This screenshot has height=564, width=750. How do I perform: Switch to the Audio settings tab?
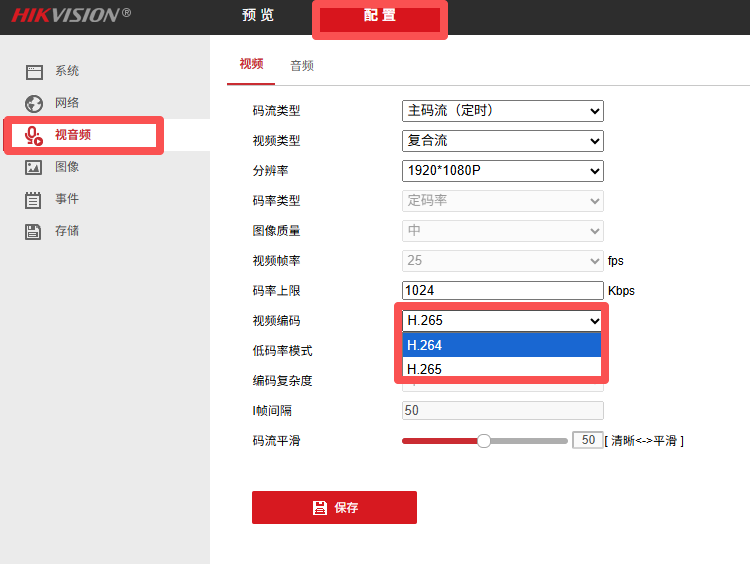(x=302, y=65)
